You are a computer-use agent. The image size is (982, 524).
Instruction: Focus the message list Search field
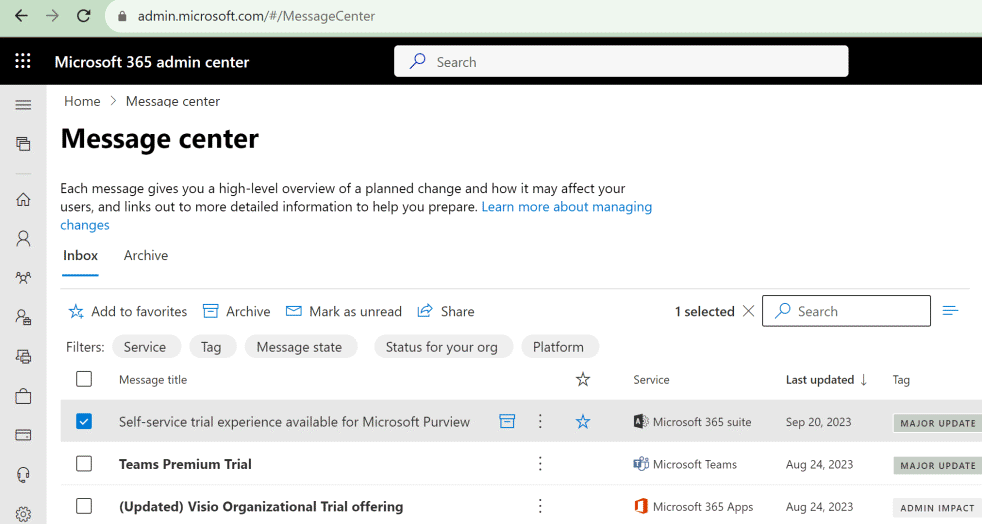coord(846,311)
